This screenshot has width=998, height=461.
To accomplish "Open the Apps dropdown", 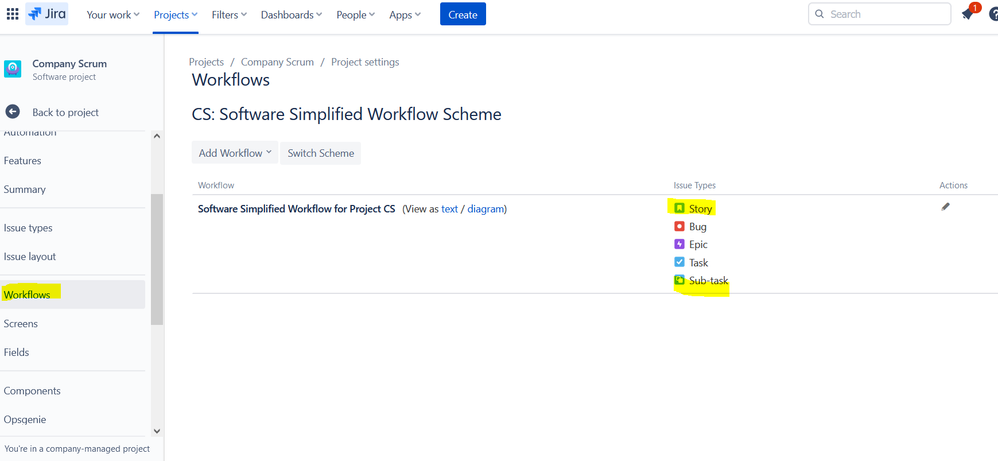I will 405,15.
